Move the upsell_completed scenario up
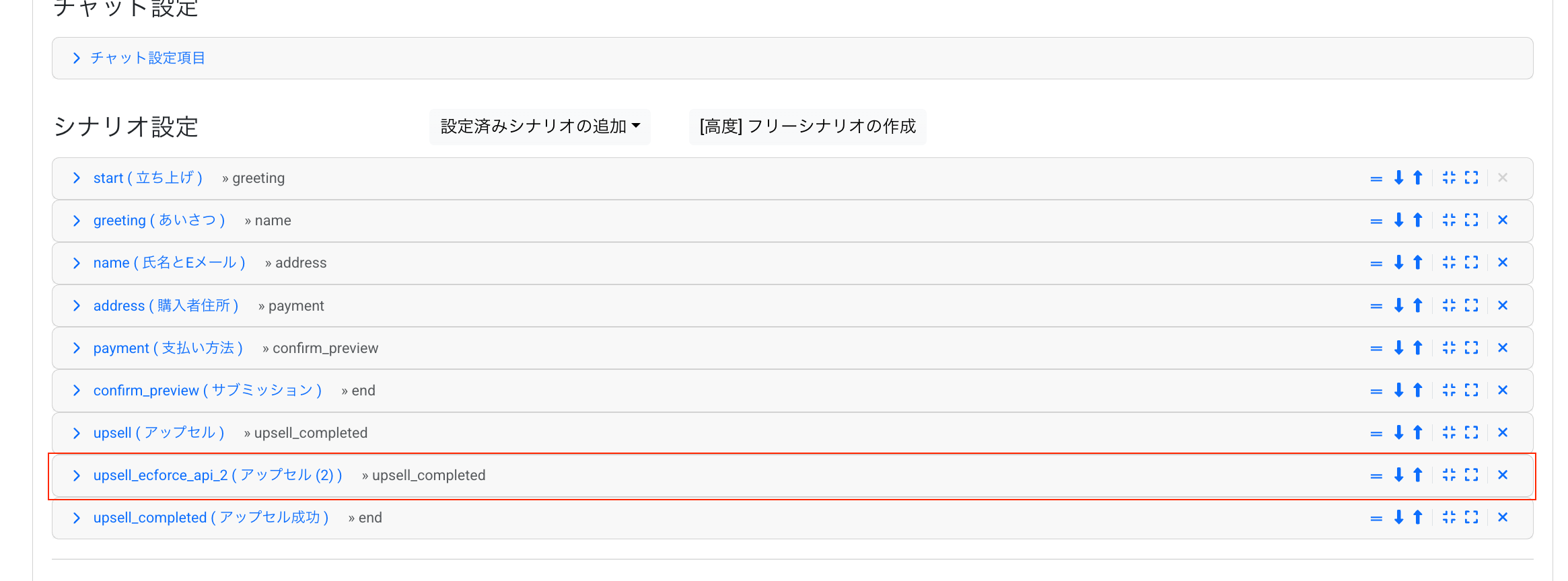The width and height of the screenshot is (1568, 581). click(1418, 517)
